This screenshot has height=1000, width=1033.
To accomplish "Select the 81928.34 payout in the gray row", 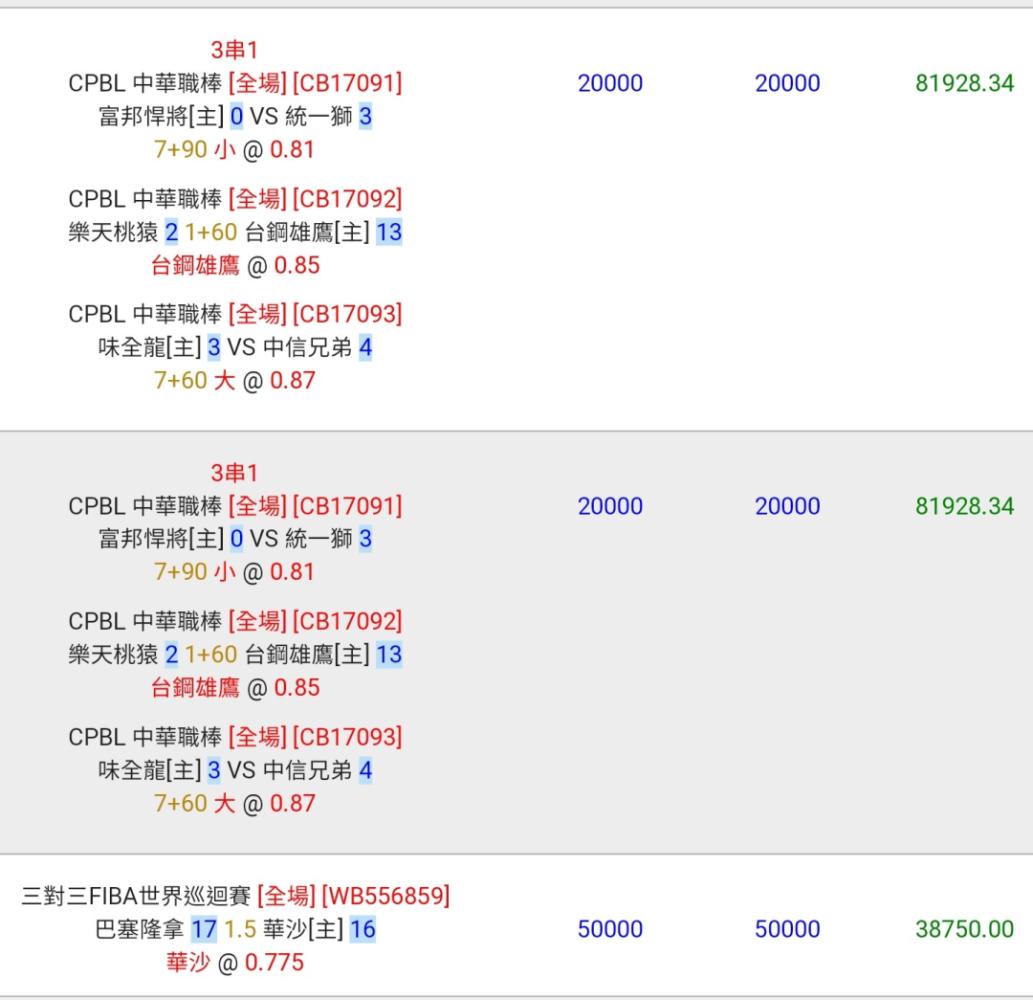I will [964, 506].
